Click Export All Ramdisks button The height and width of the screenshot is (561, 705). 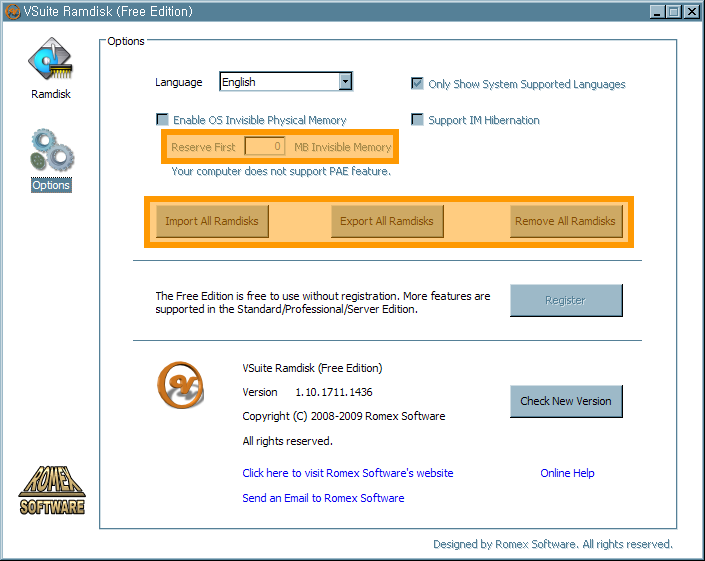pyautogui.click(x=387, y=221)
